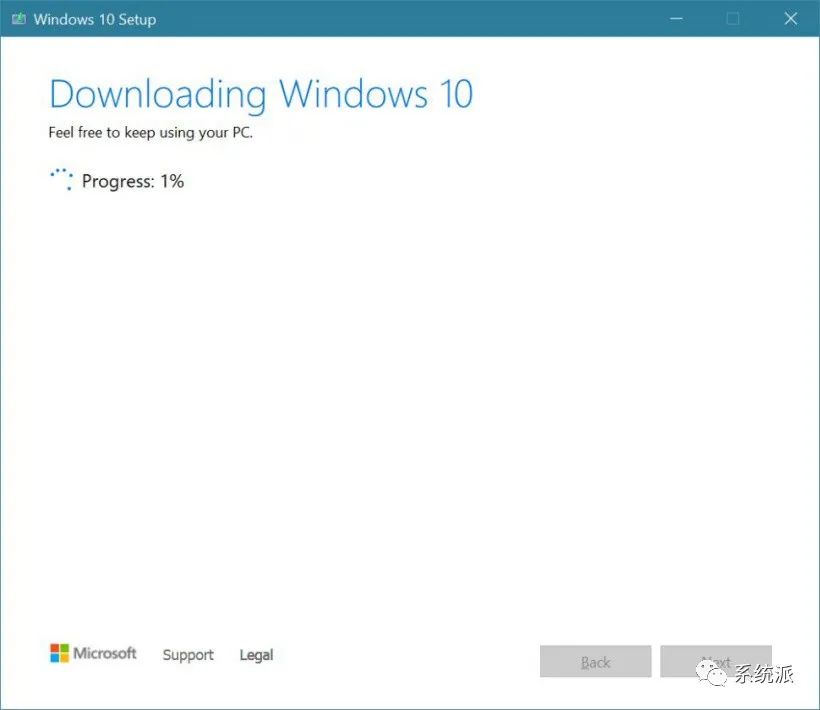Screen dimensions: 820x710
Task: Open the Legal link
Action: point(256,655)
